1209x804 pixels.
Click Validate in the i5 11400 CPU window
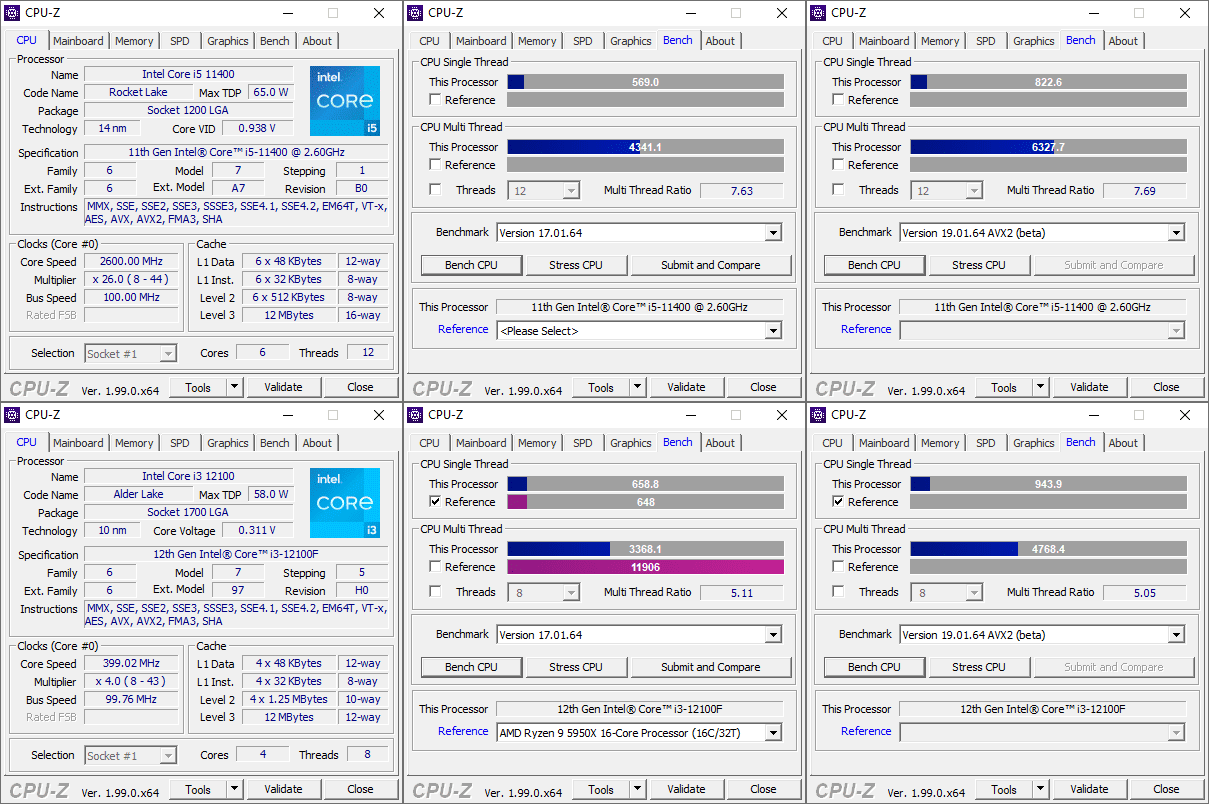pyautogui.click(x=283, y=387)
